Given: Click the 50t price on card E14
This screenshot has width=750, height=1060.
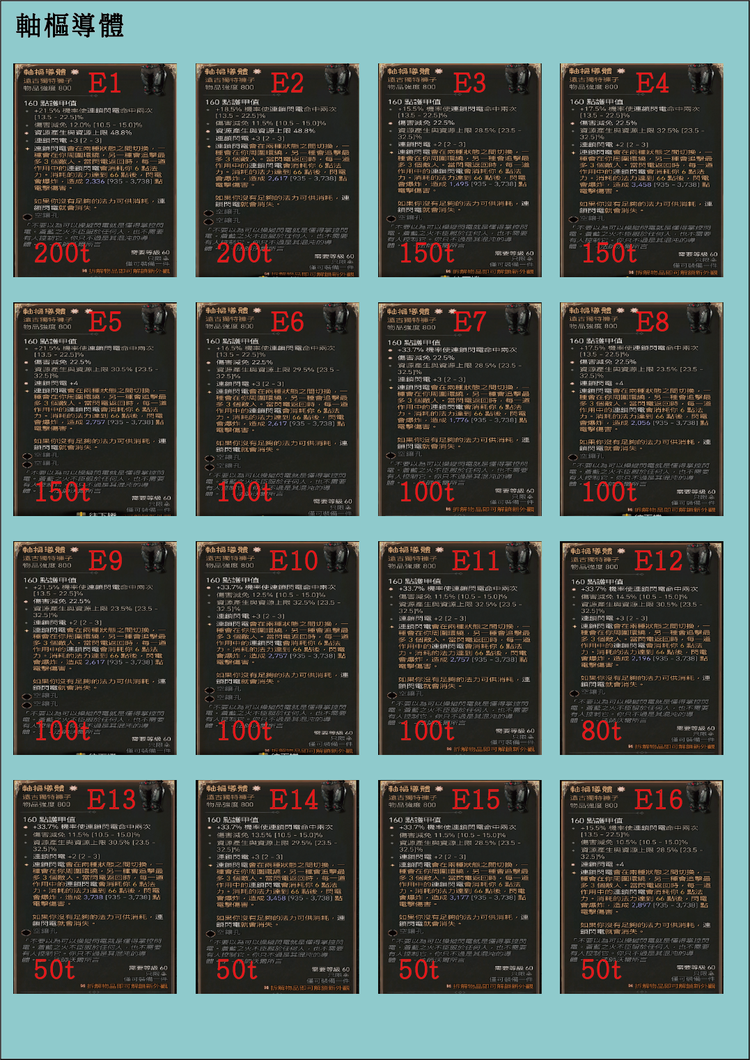Looking at the screenshot, I should pos(237,971).
